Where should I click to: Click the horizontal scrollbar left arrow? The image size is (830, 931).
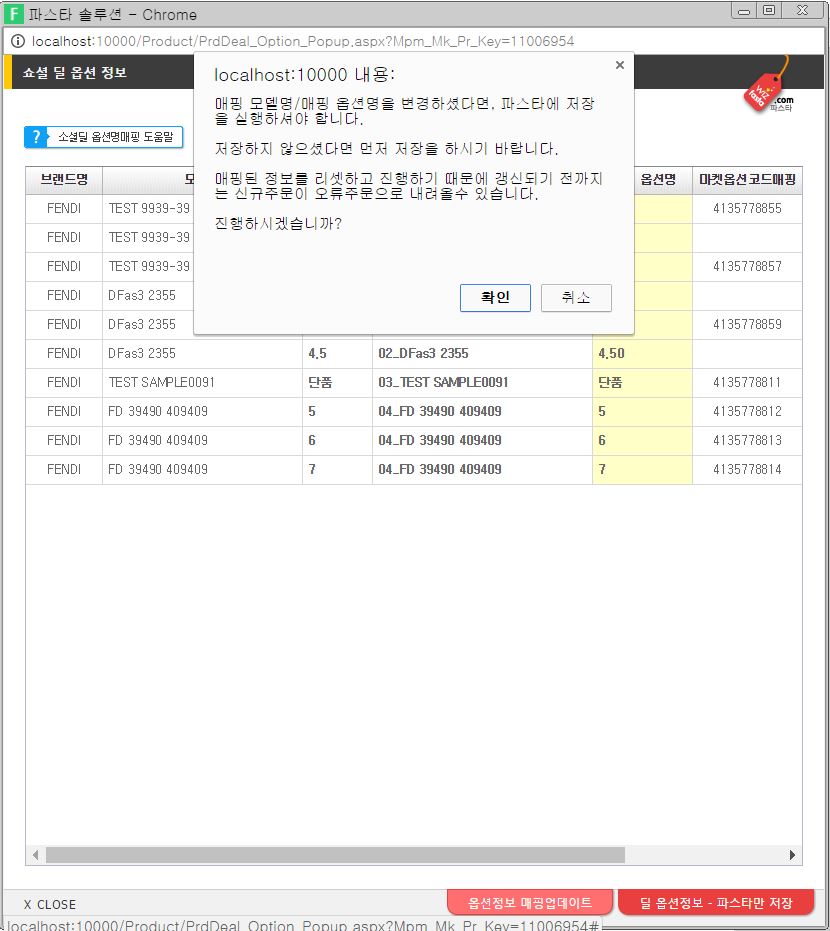[36, 855]
